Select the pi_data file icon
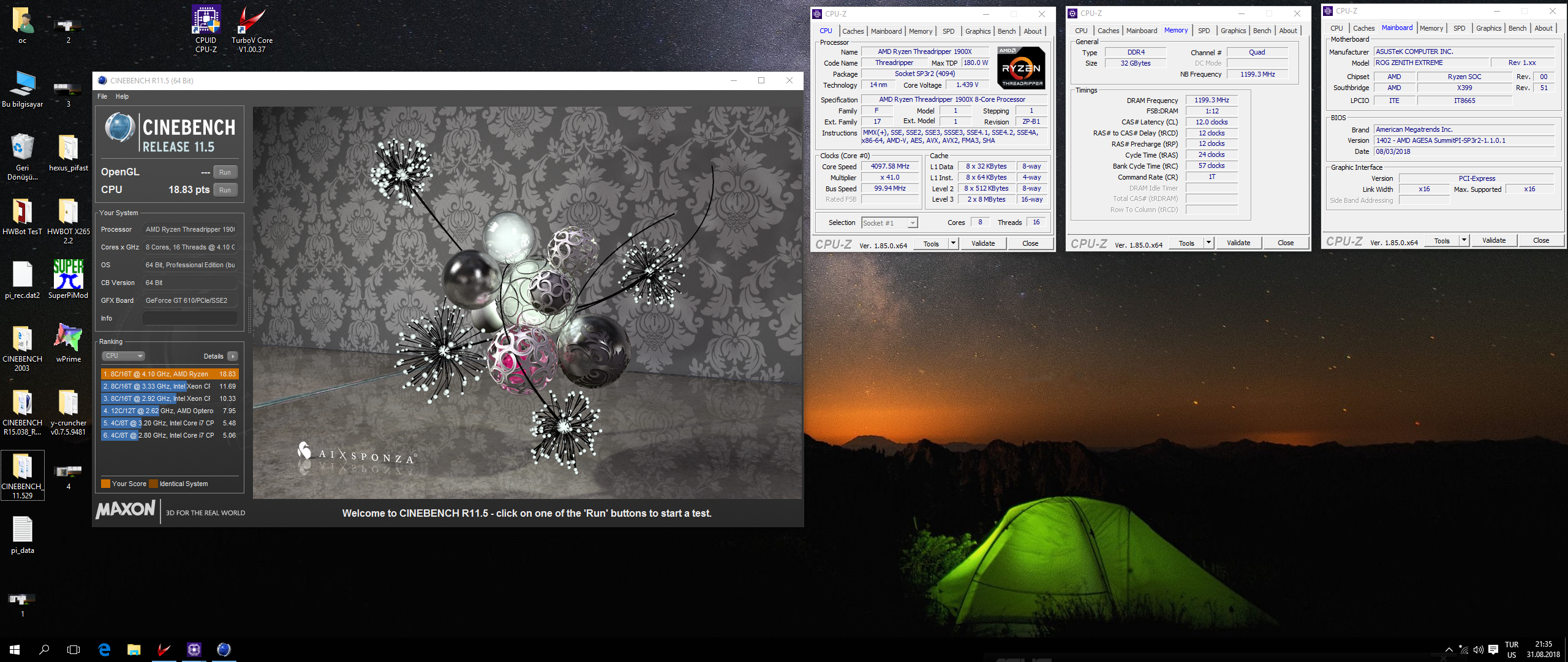Viewport: 1568px width, 662px height. [x=23, y=535]
